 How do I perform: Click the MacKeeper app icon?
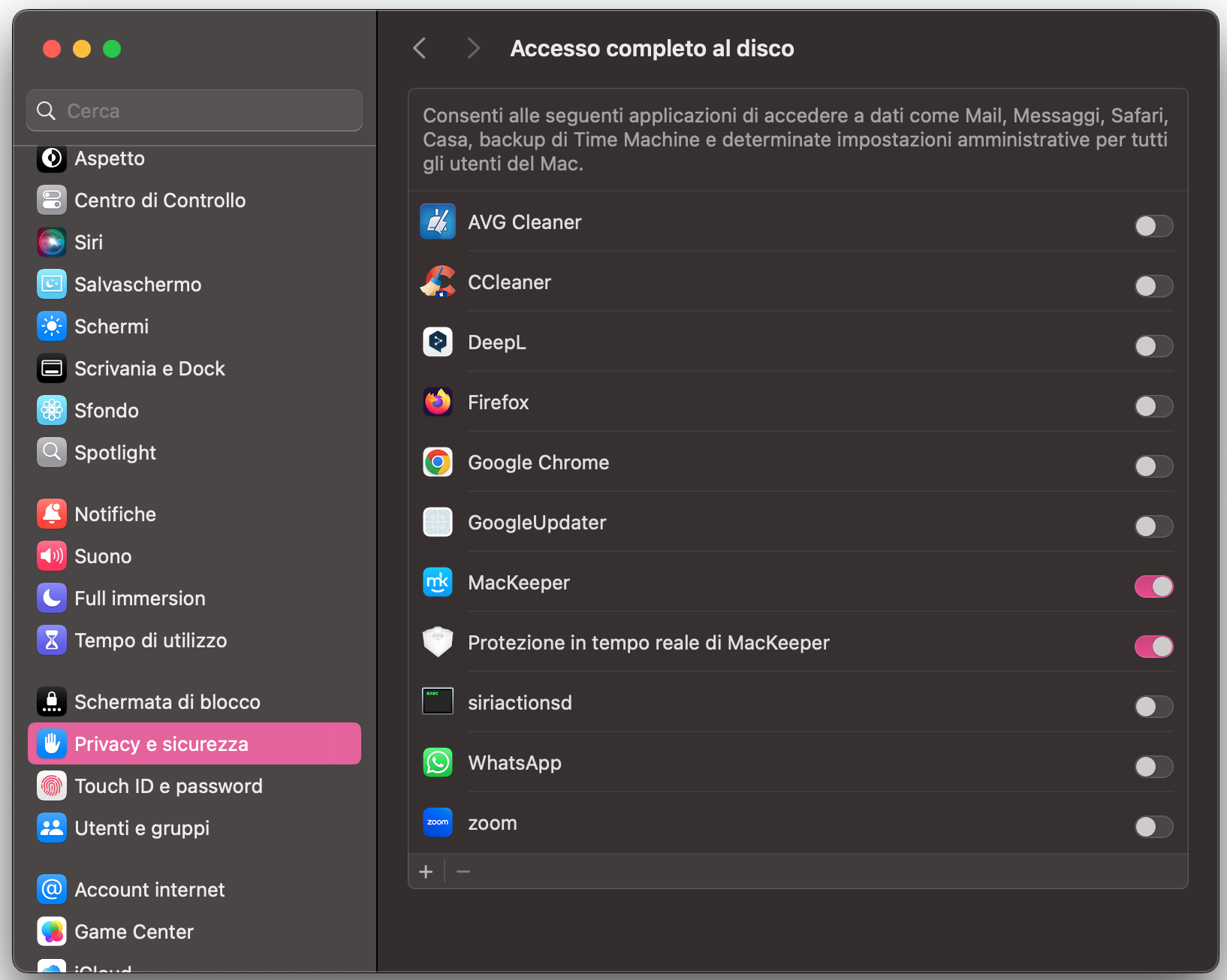pyautogui.click(x=438, y=582)
